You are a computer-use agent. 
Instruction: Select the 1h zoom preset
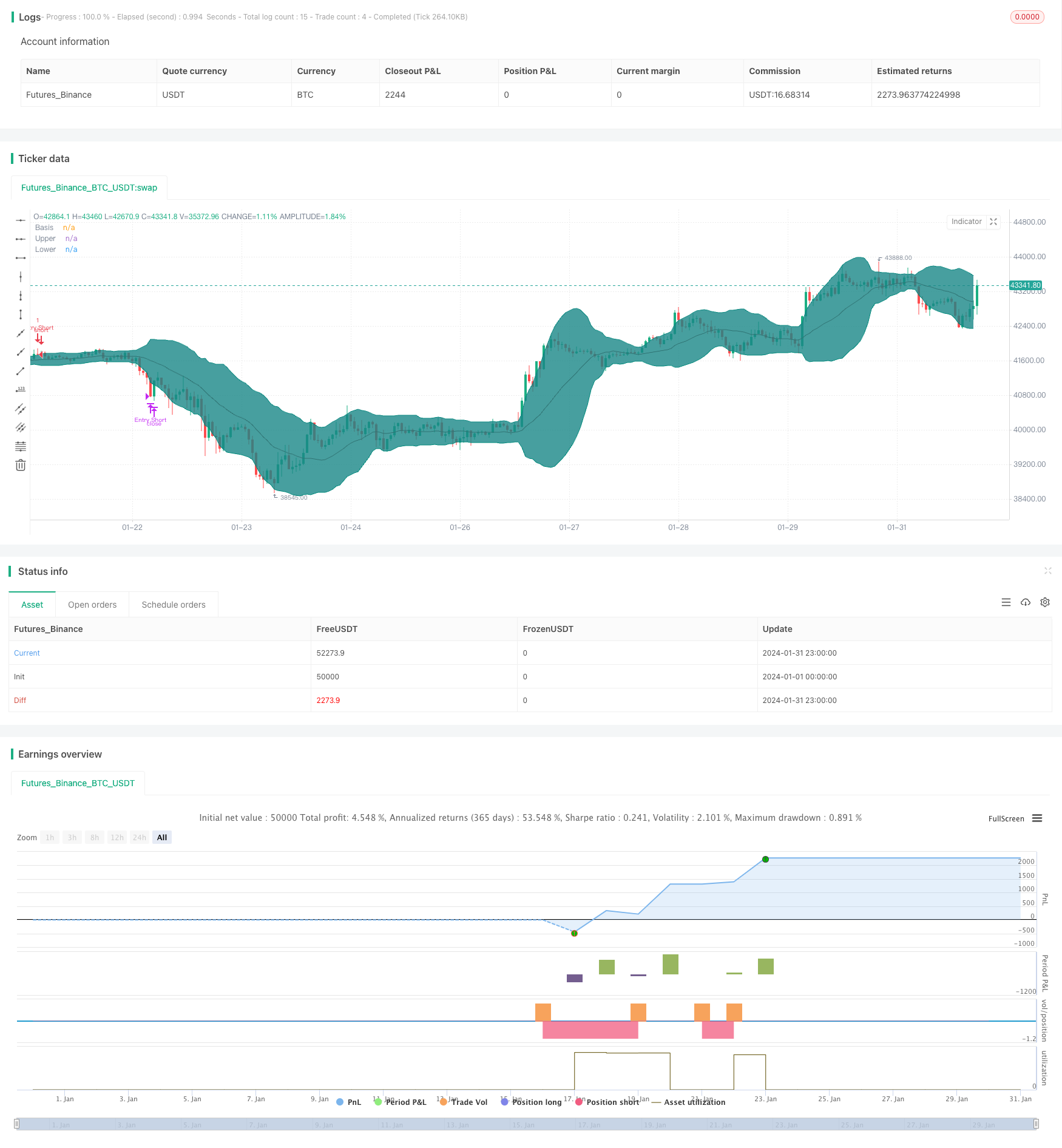click(50, 837)
